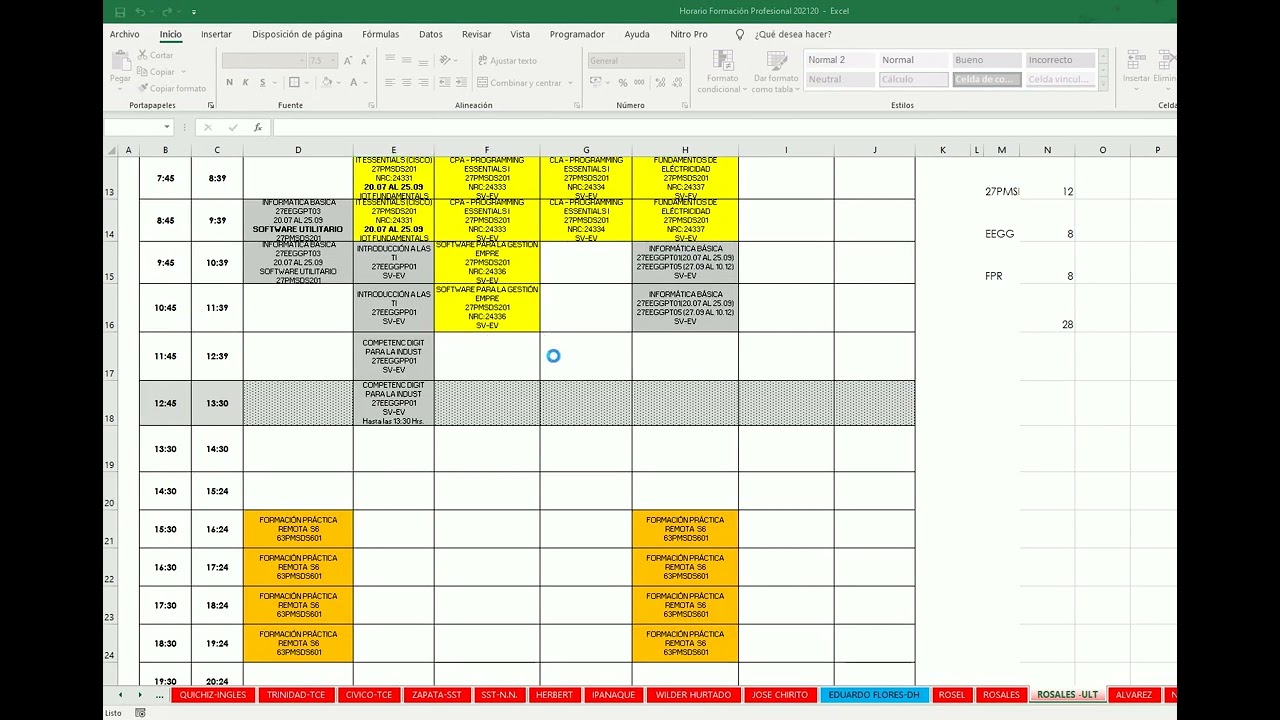
Task: Open the General number format dropdown
Action: 679,61
